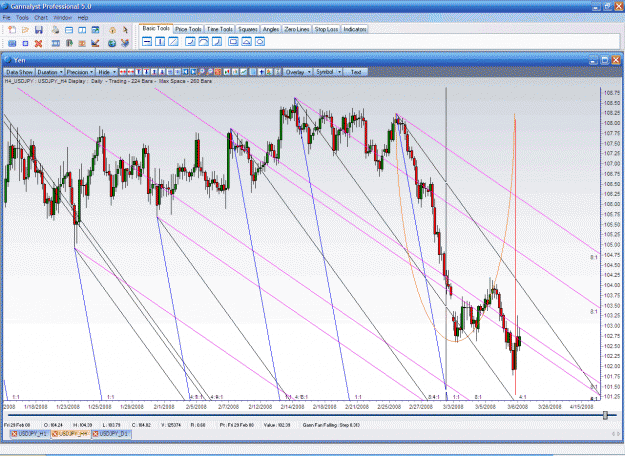Open the Tools menu
This screenshot has width=625, height=456.
[22, 18]
